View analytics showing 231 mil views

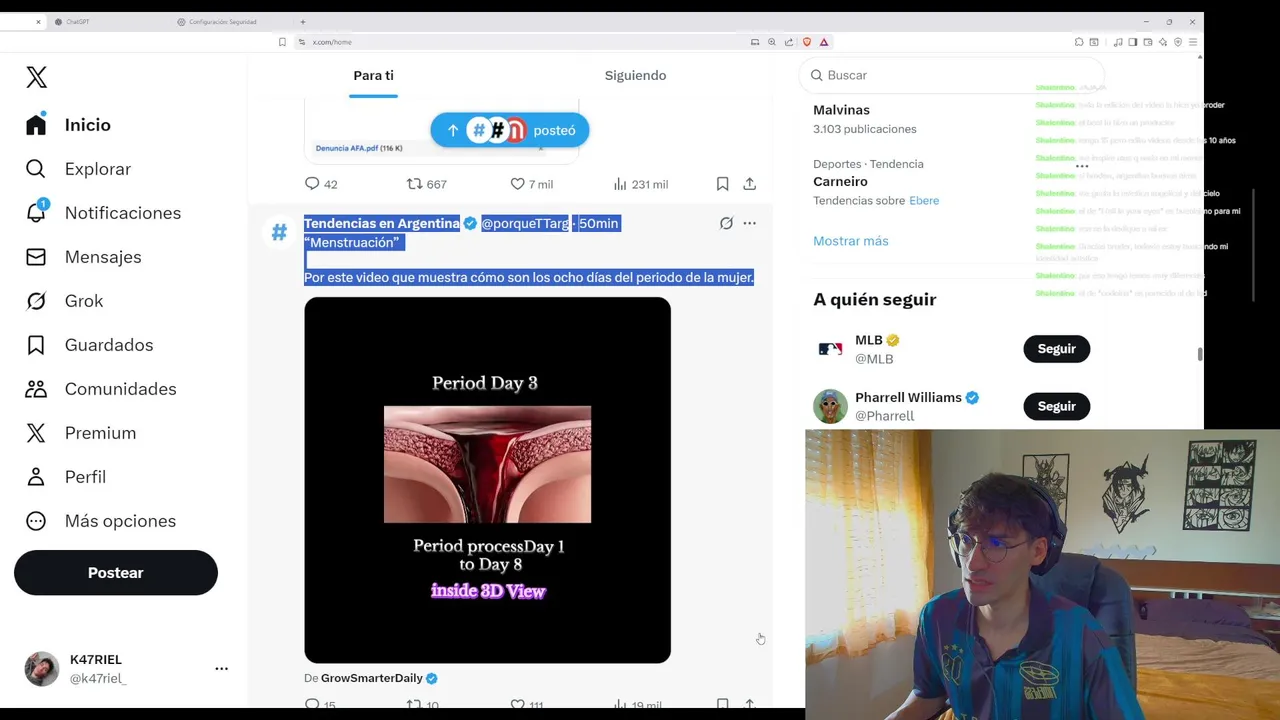click(640, 184)
